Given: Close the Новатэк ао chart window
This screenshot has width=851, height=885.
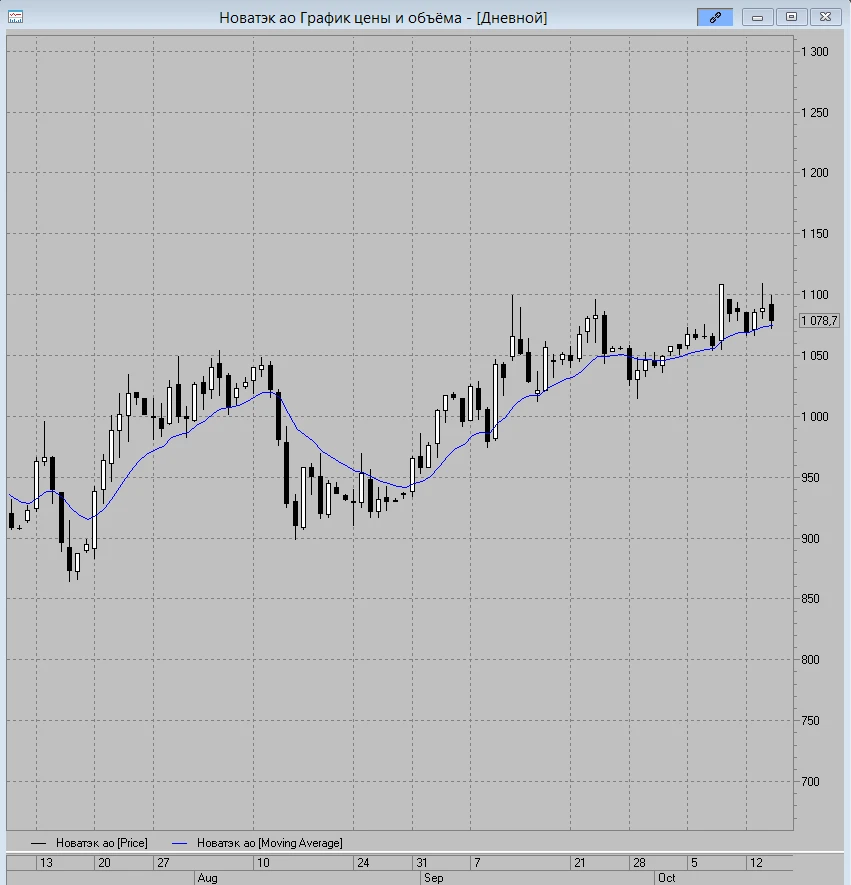Looking at the screenshot, I should tap(825, 17).
